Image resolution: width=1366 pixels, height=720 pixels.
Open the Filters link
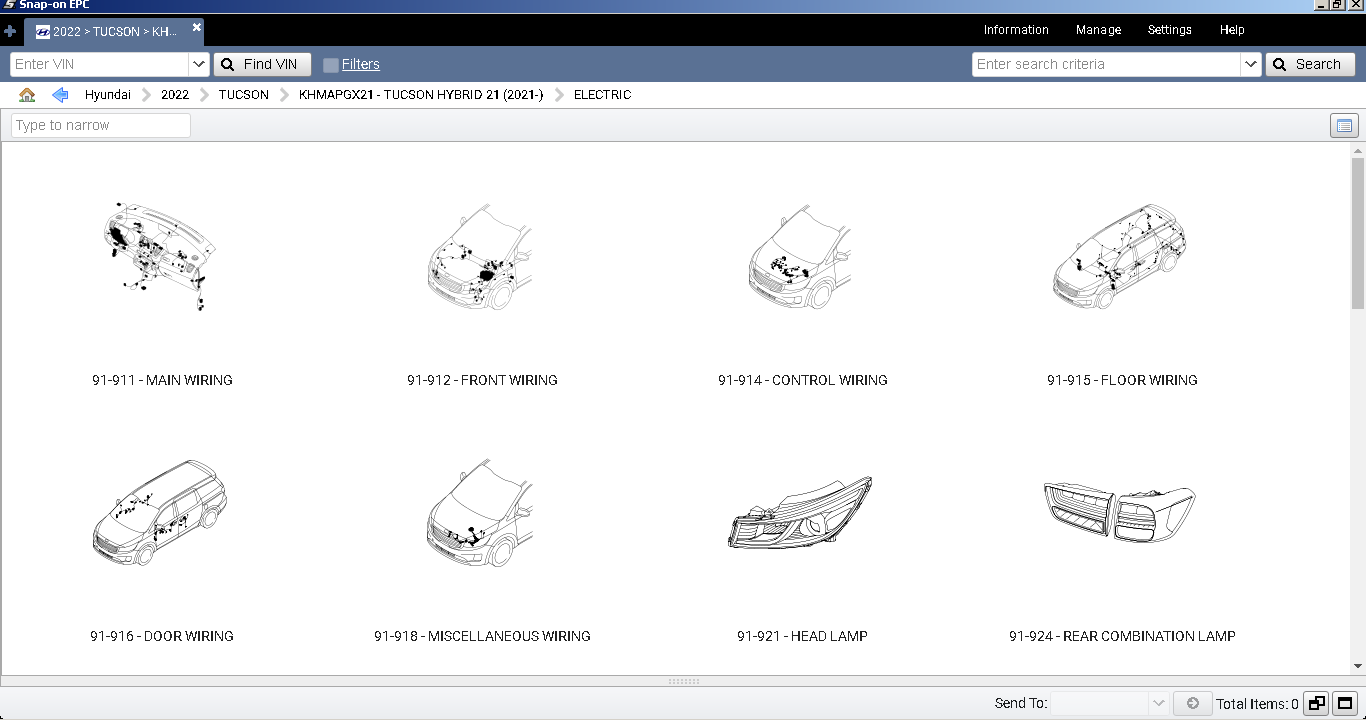click(x=361, y=64)
